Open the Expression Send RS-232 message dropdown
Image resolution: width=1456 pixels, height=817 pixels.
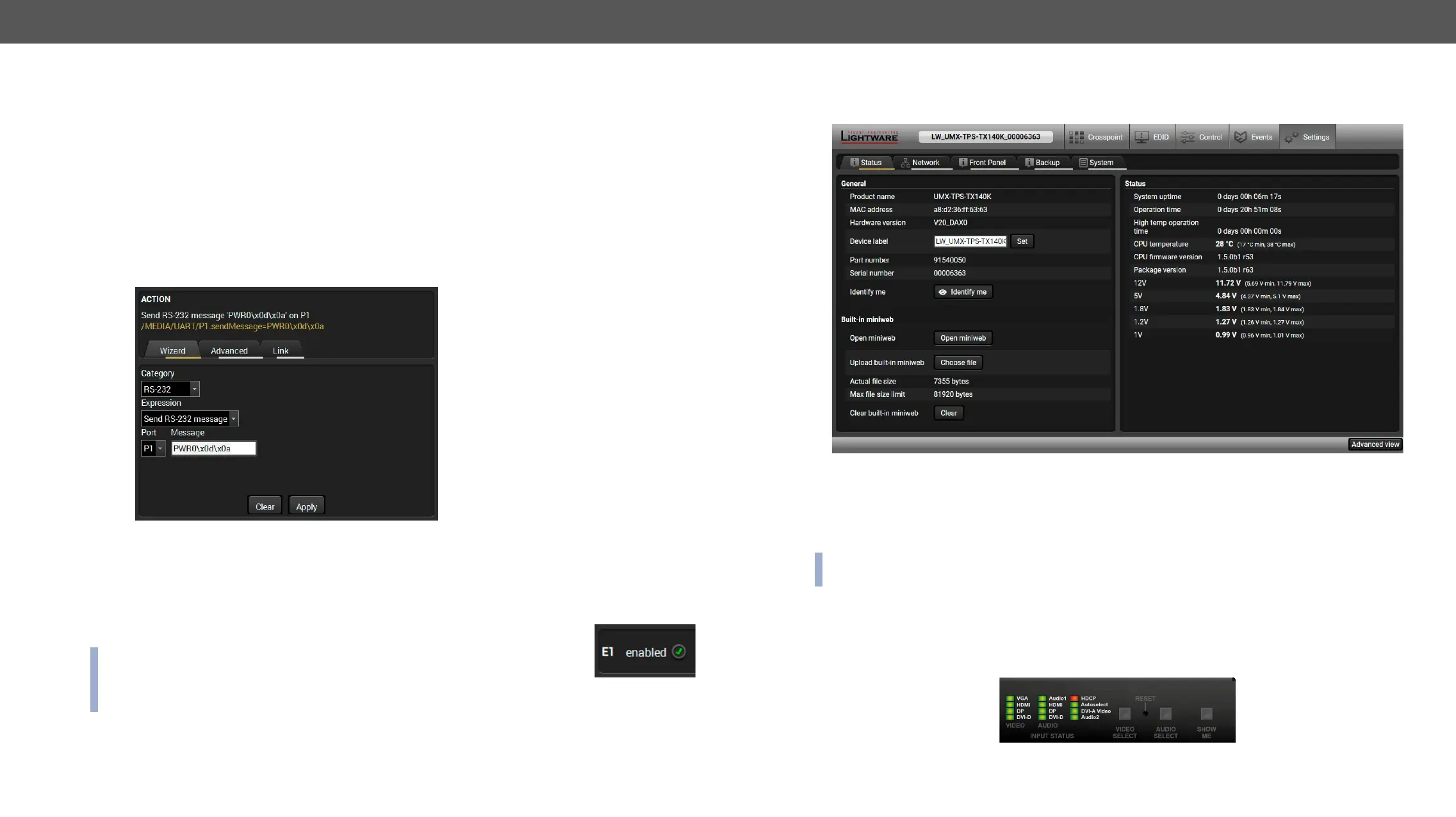[234, 419]
